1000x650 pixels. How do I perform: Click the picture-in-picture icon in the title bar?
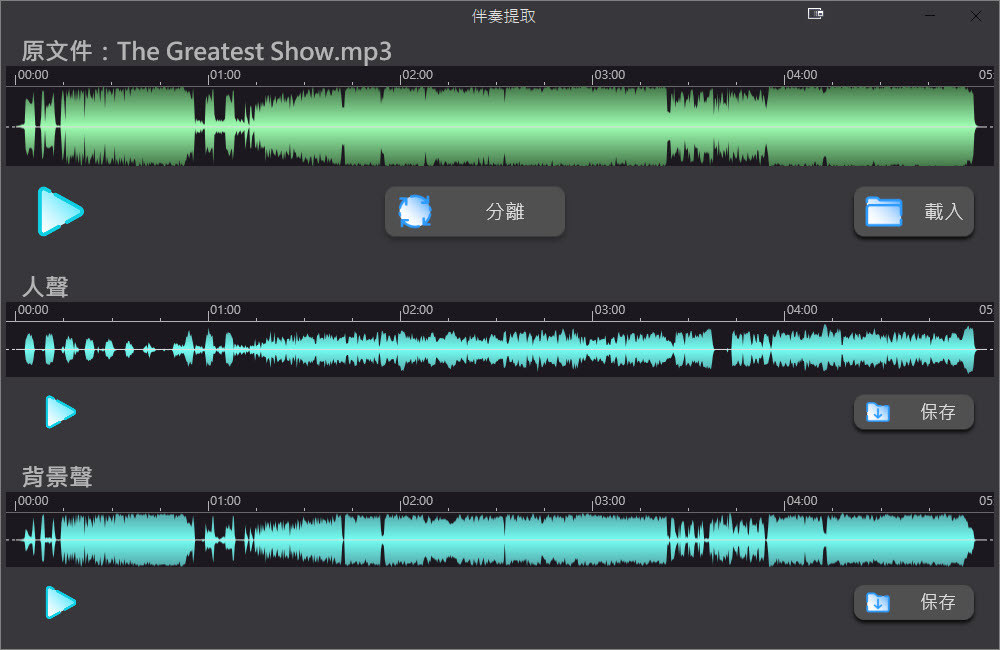815,14
